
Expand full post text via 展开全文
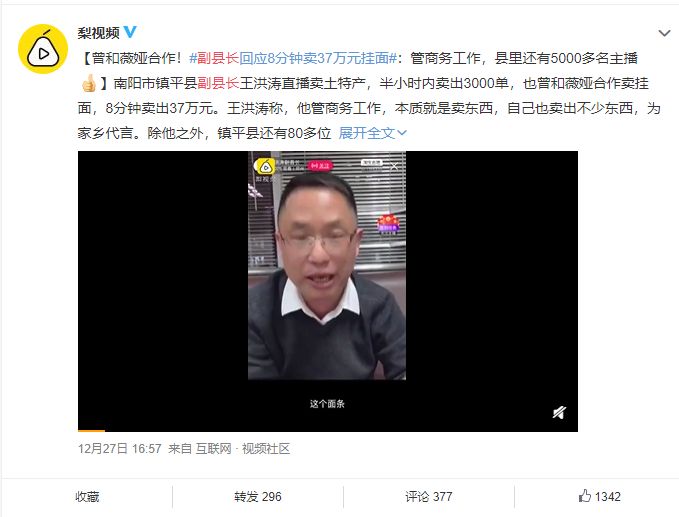coord(372,133)
